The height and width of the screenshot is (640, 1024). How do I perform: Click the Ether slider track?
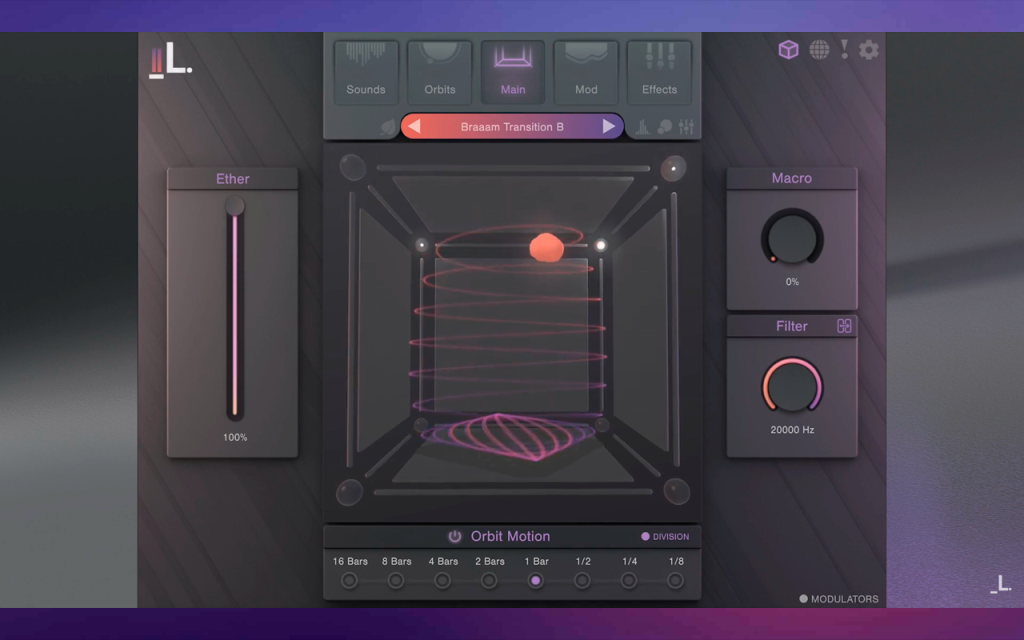click(234, 312)
